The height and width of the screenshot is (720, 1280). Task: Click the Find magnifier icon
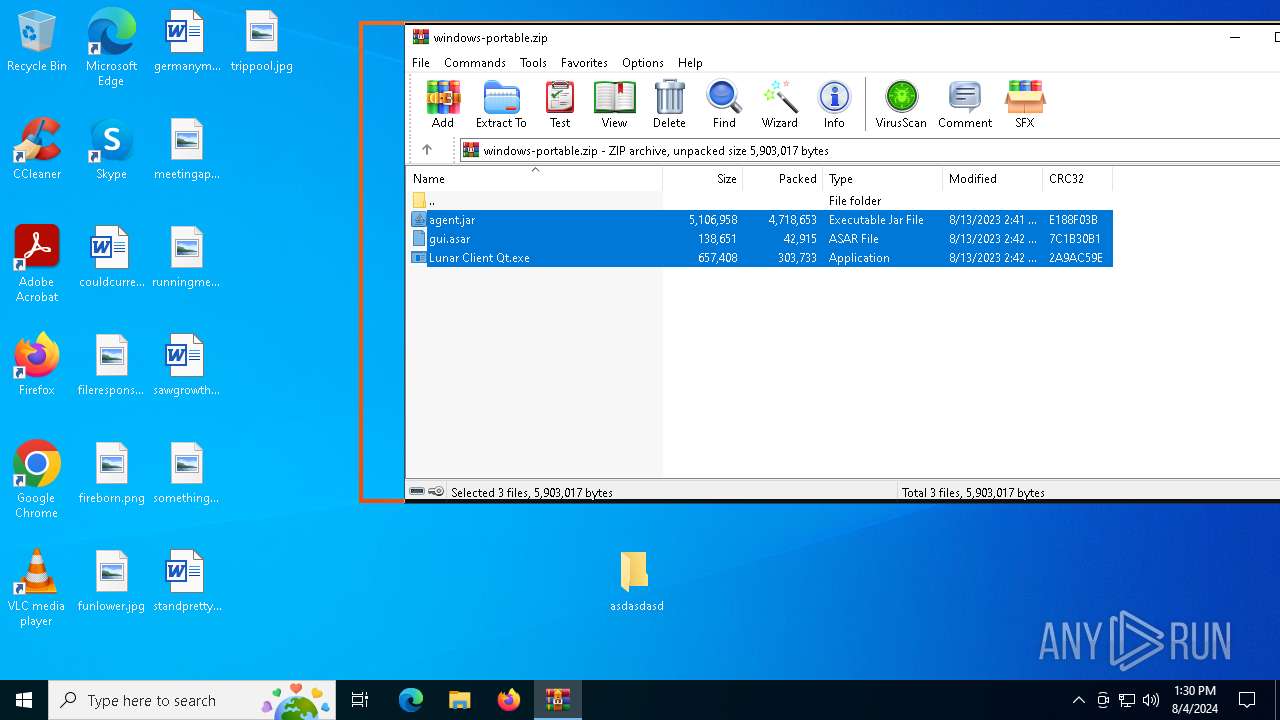724,105
